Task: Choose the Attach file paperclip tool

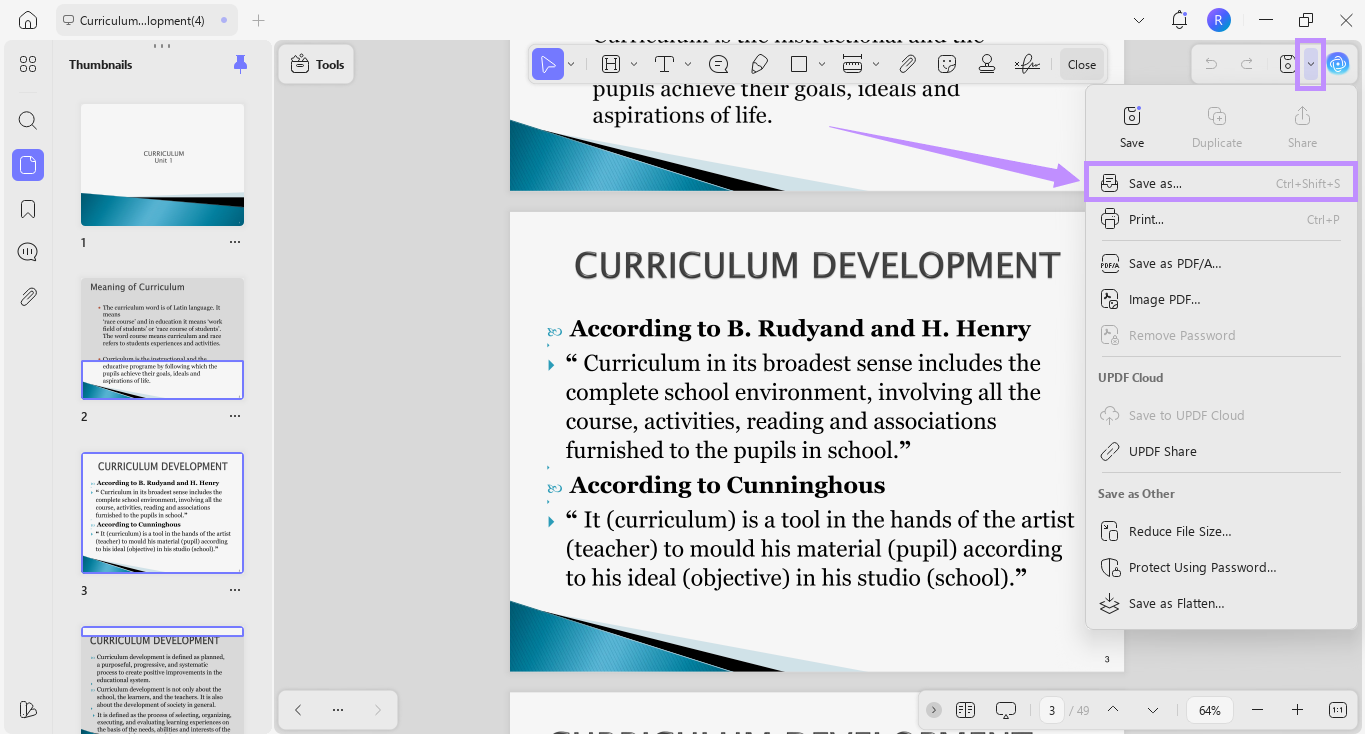Action: pyautogui.click(x=907, y=64)
